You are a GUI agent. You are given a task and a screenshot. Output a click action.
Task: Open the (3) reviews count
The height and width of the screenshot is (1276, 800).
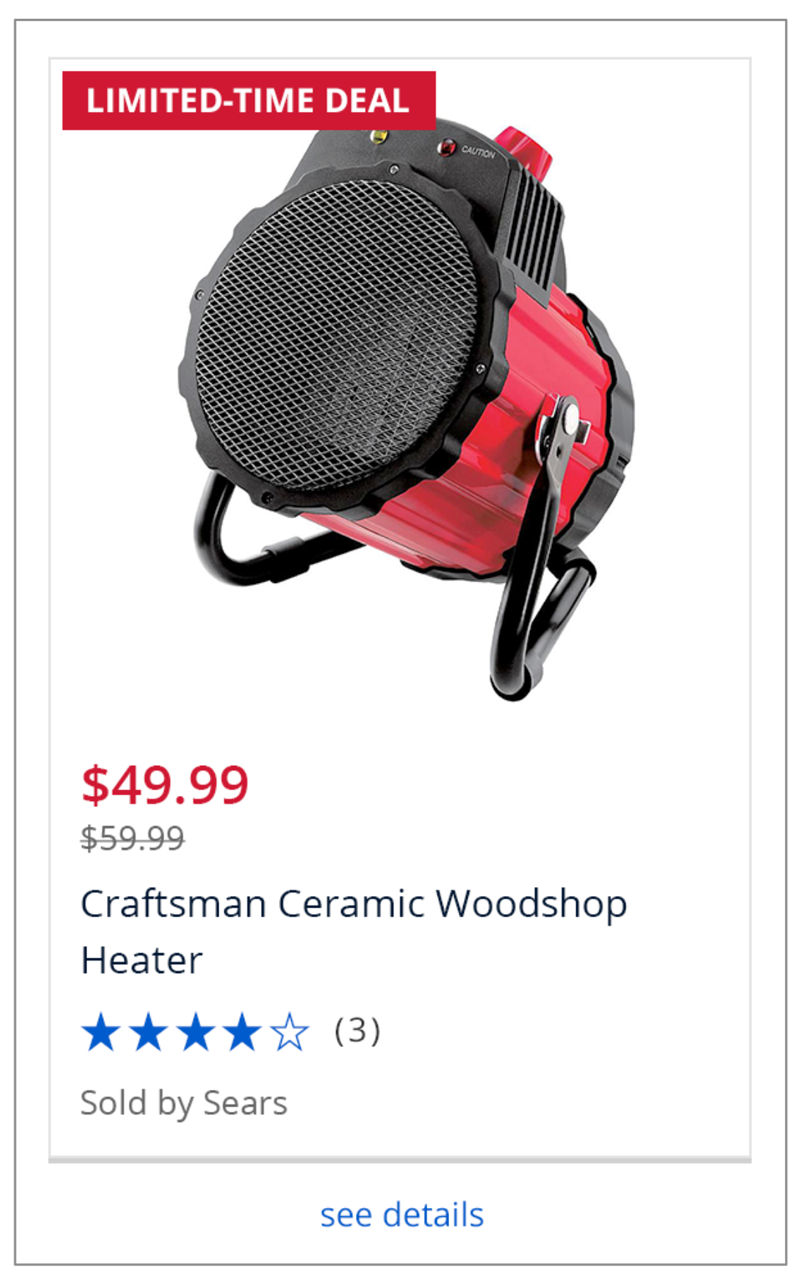point(357,1031)
